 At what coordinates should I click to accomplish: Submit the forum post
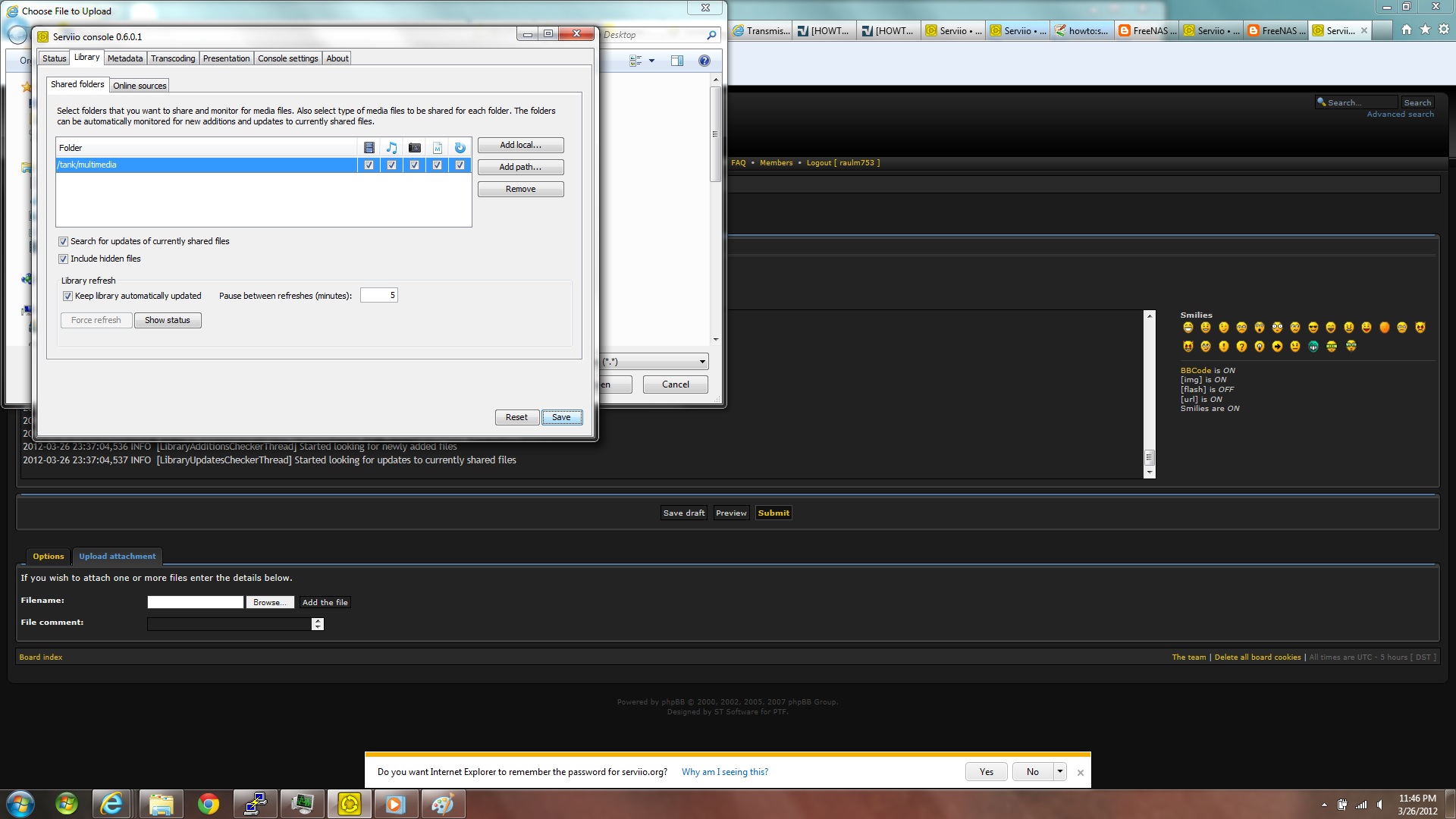[x=773, y=513]
